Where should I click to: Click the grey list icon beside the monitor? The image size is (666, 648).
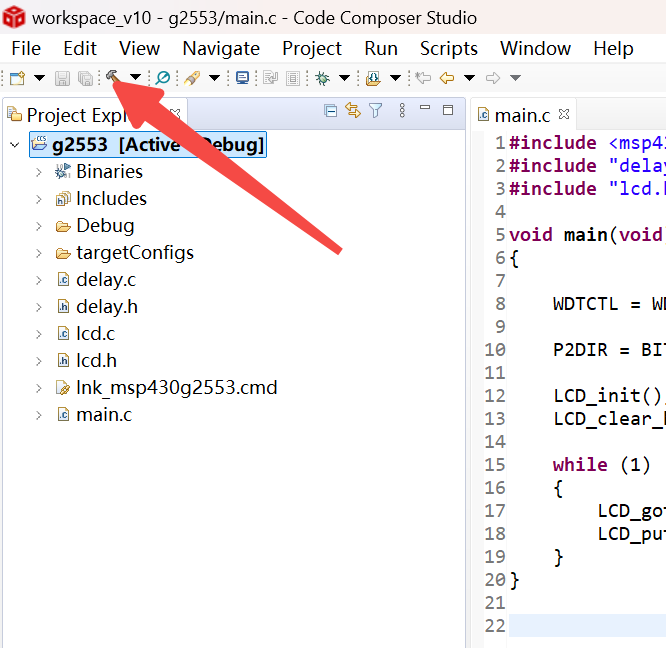coord(293,79)
